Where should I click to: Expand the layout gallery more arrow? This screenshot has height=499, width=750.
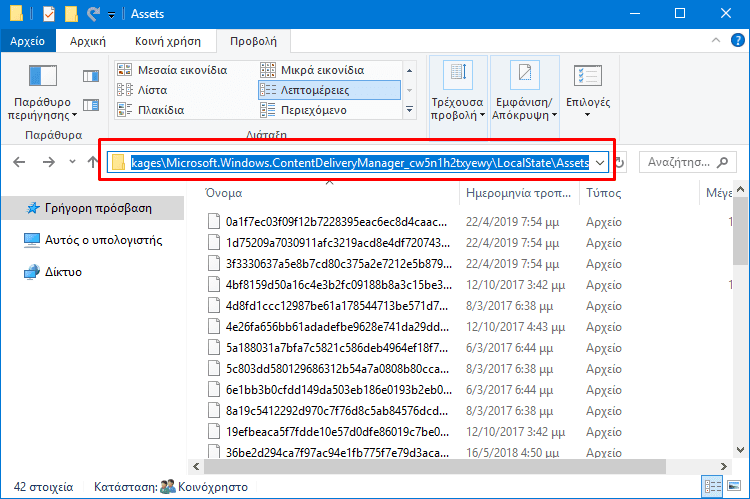click(x=409, y=110)
